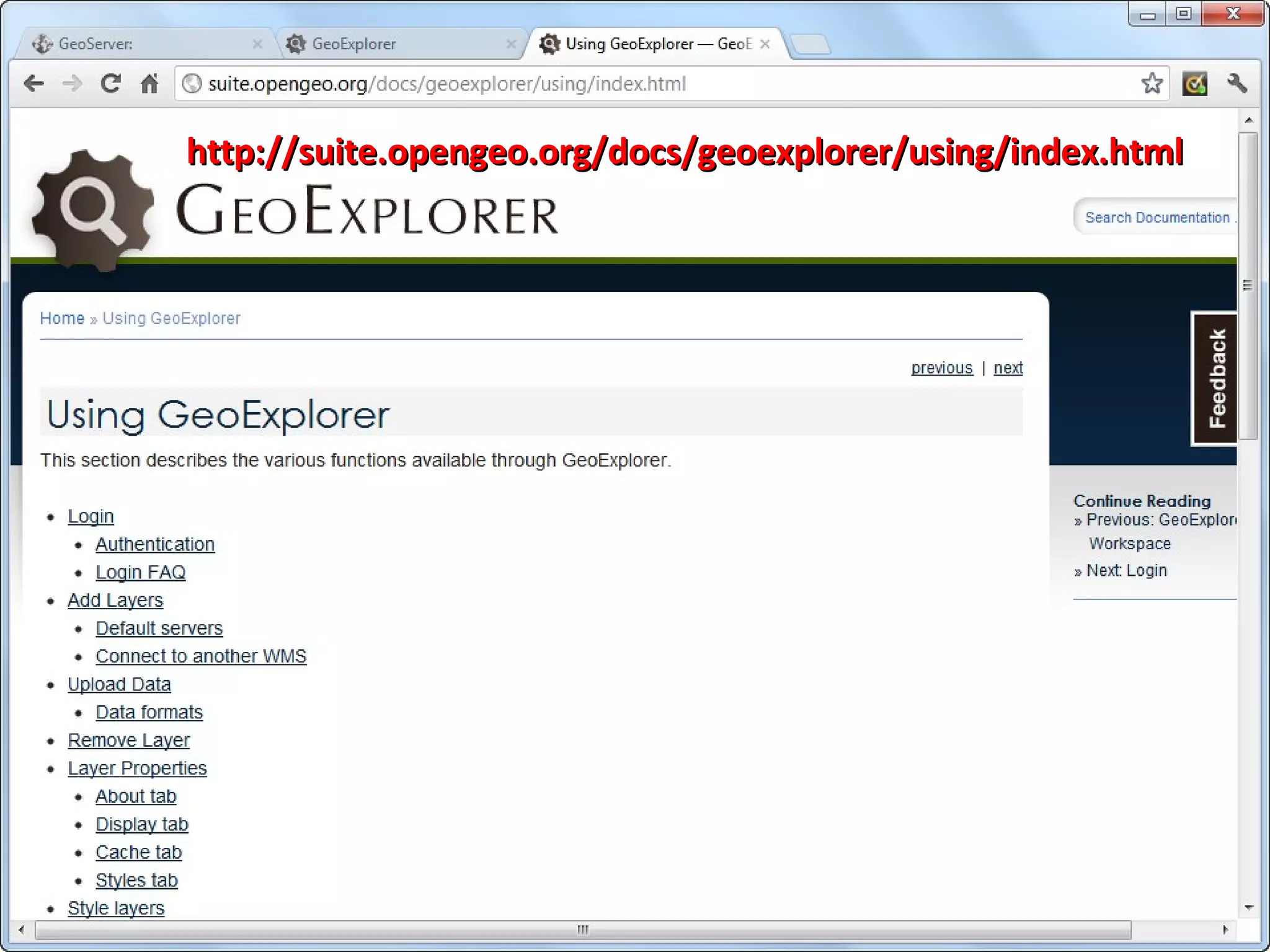The image size is (1270, 952).
Task: Click the browser forward arrow
Action: (73, 84)
